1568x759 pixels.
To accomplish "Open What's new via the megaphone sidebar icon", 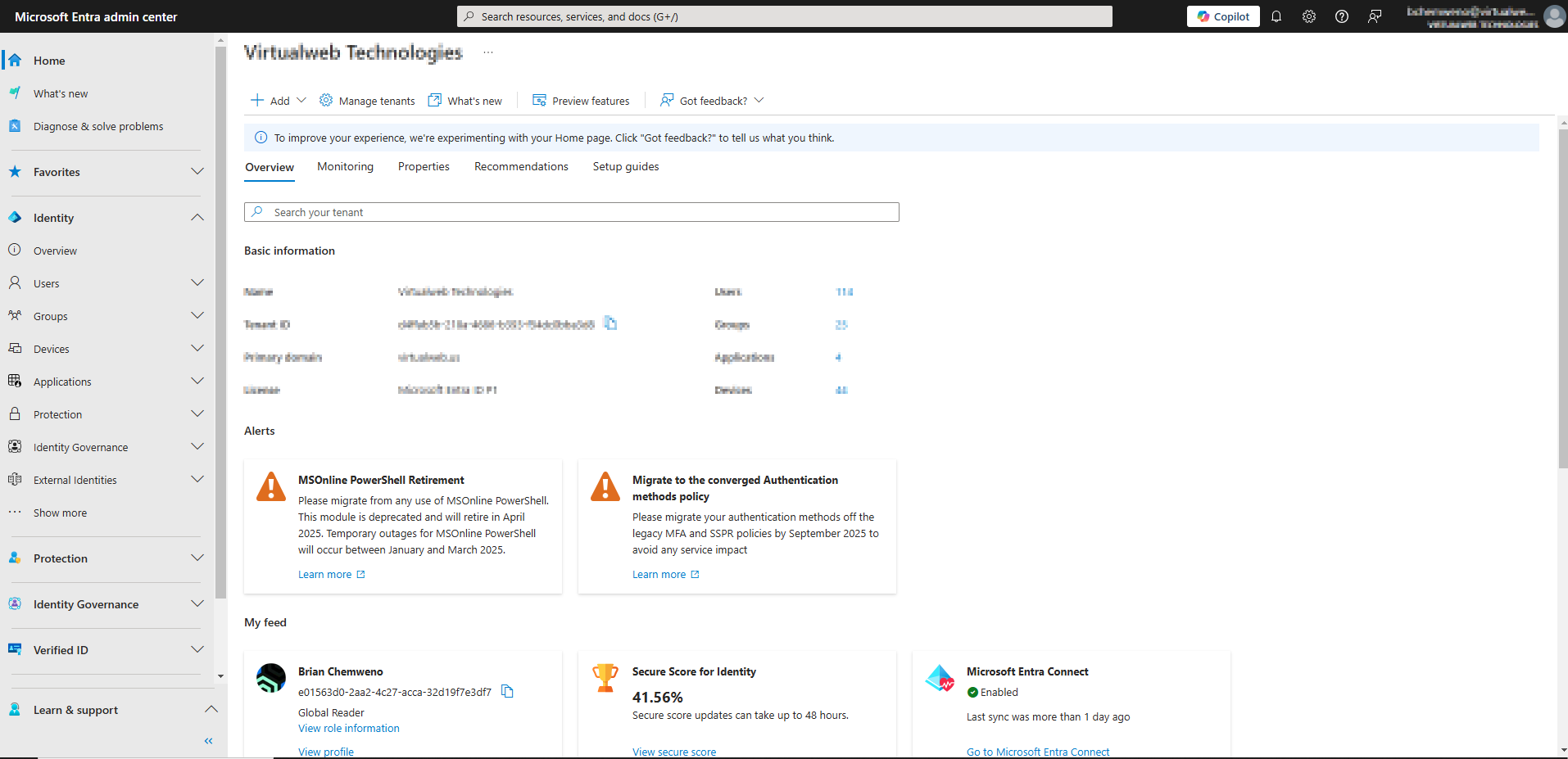I will click(x=14, y=93).
